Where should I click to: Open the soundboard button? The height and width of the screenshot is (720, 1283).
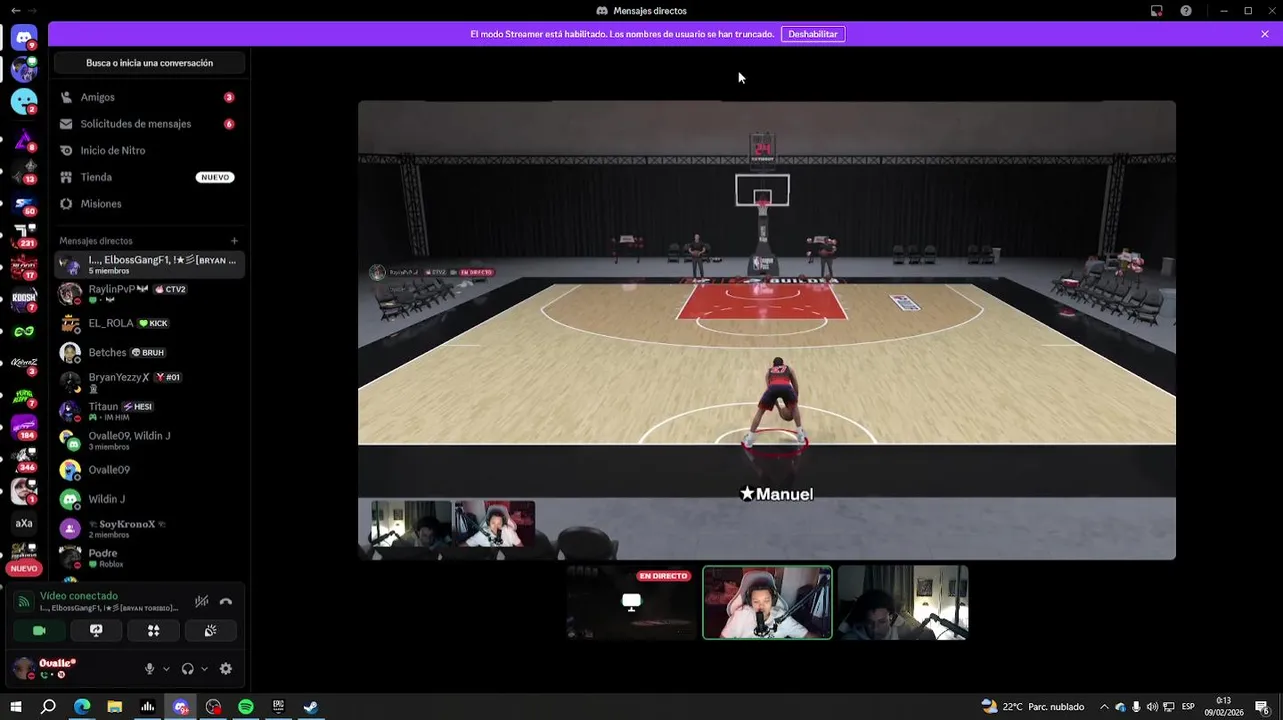coord(210,631)
